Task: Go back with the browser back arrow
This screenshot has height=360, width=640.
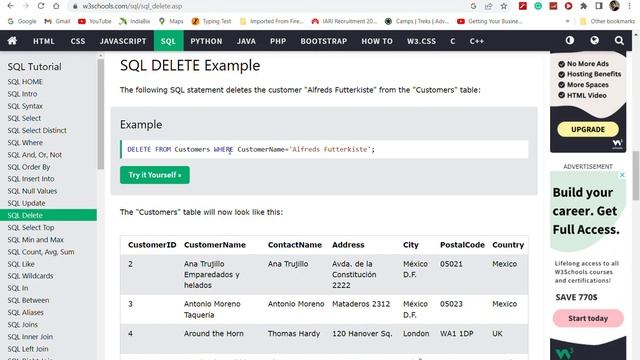Action: tap(11, 6)
